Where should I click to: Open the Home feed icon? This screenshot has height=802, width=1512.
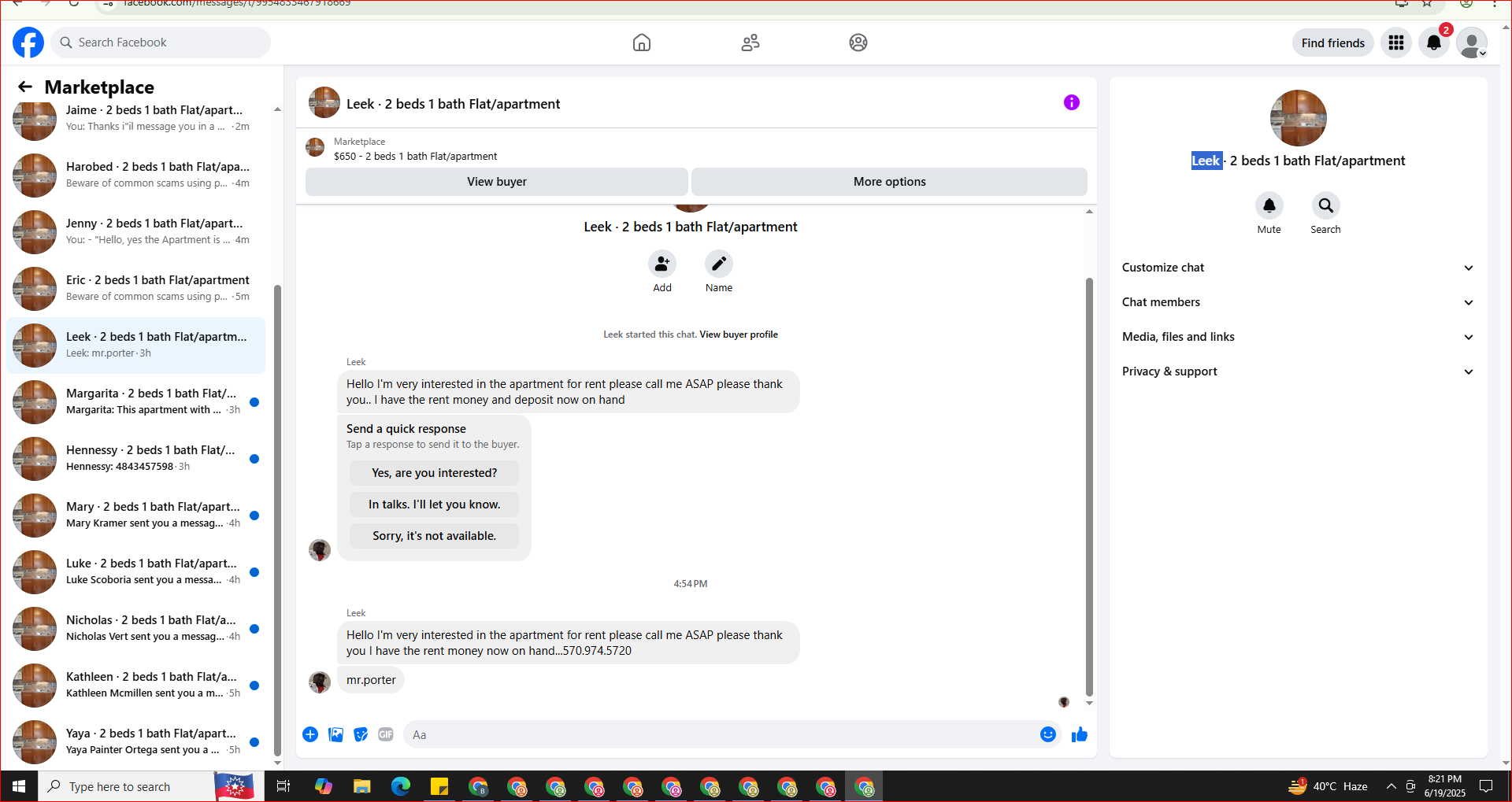tap(642, 43)
